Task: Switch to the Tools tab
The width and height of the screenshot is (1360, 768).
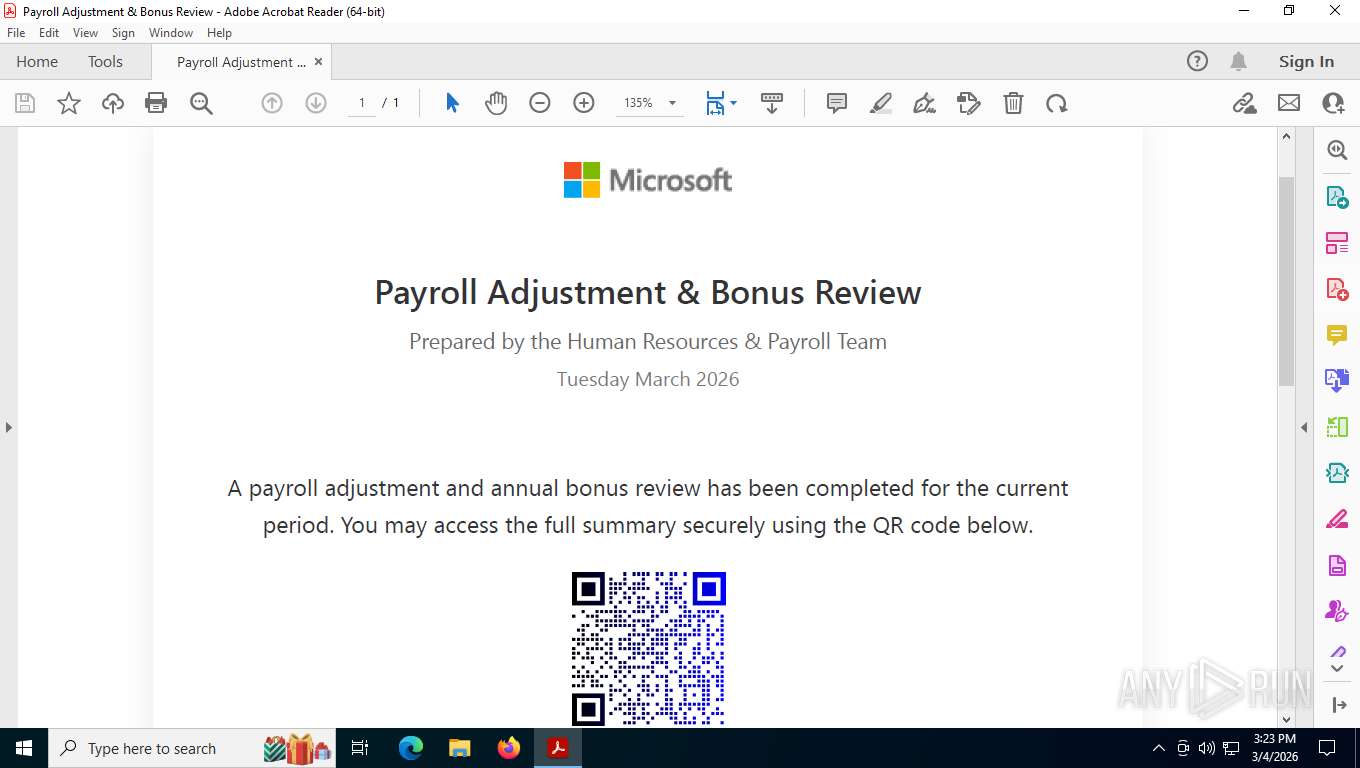Action: coord(105,61)
